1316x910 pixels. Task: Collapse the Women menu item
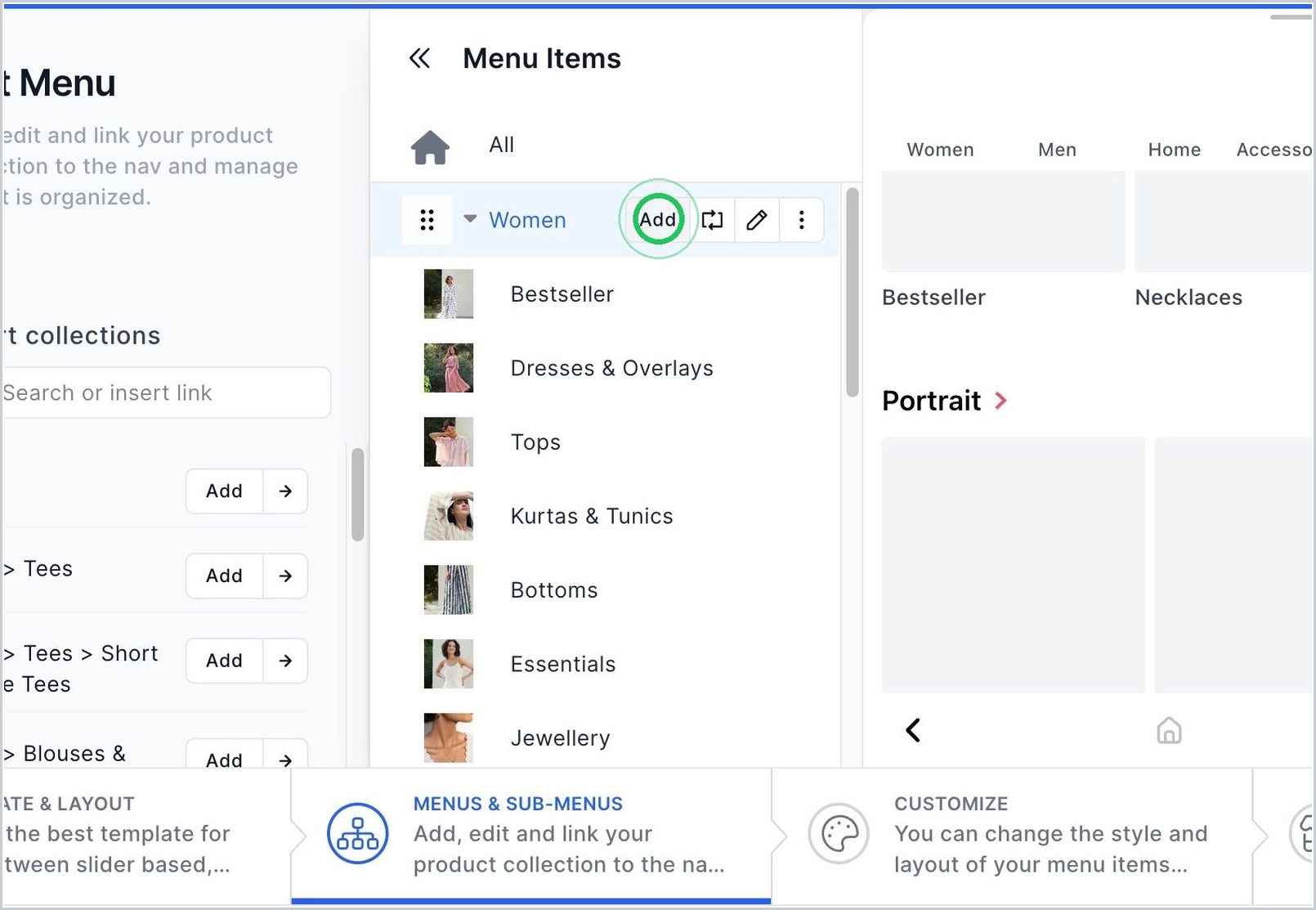pyautogui.click(x=470, y=218)
